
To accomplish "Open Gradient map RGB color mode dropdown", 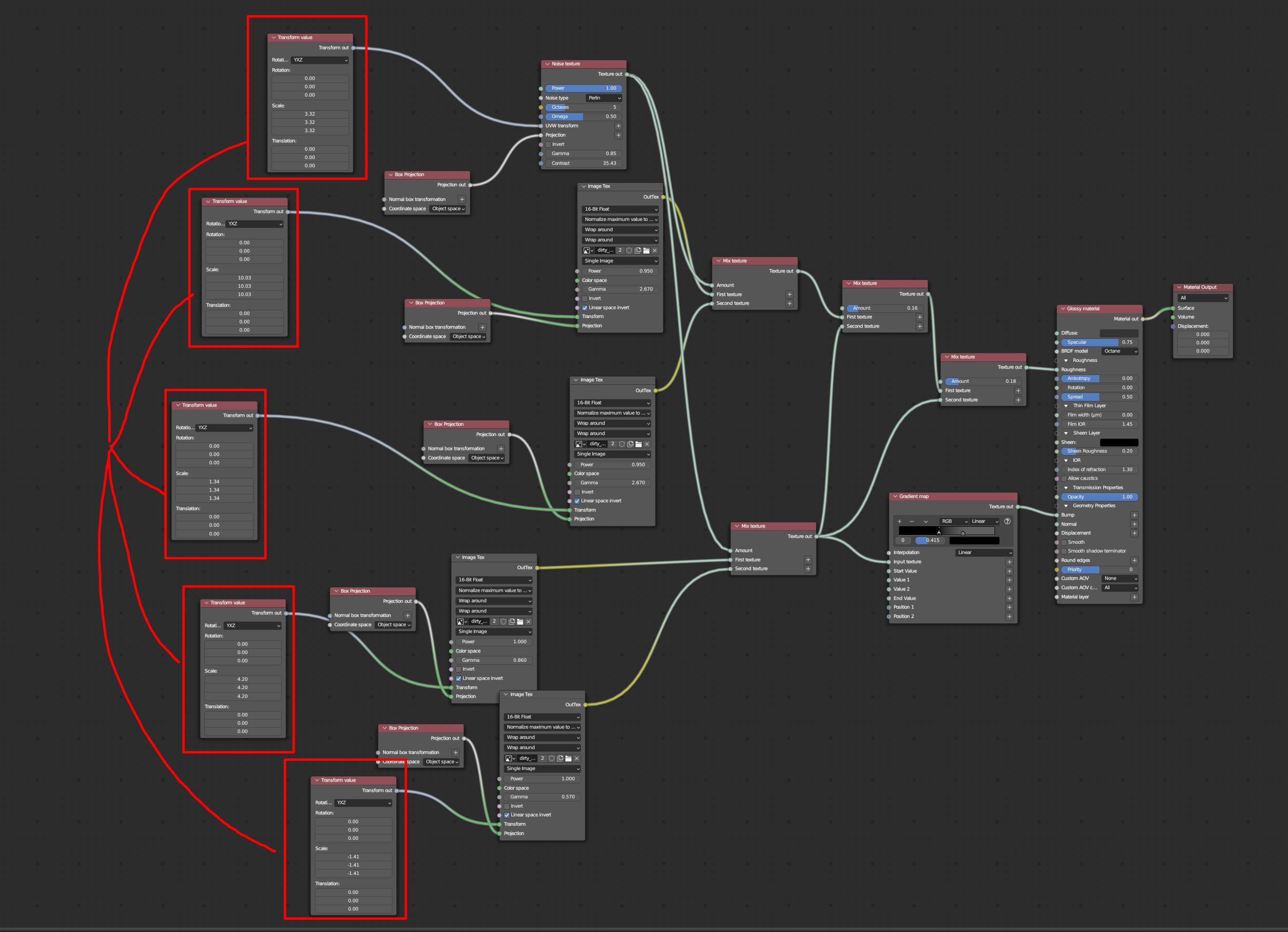I will pos(954,522).
